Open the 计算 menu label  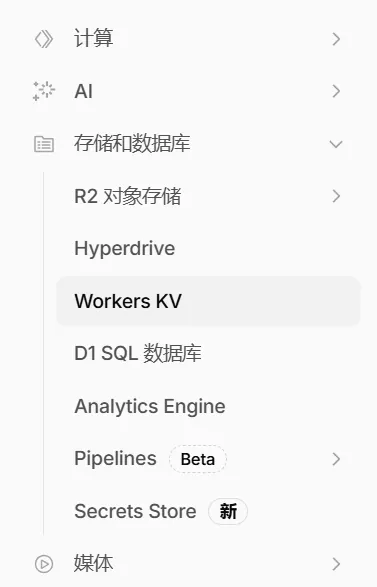point(94,39)
